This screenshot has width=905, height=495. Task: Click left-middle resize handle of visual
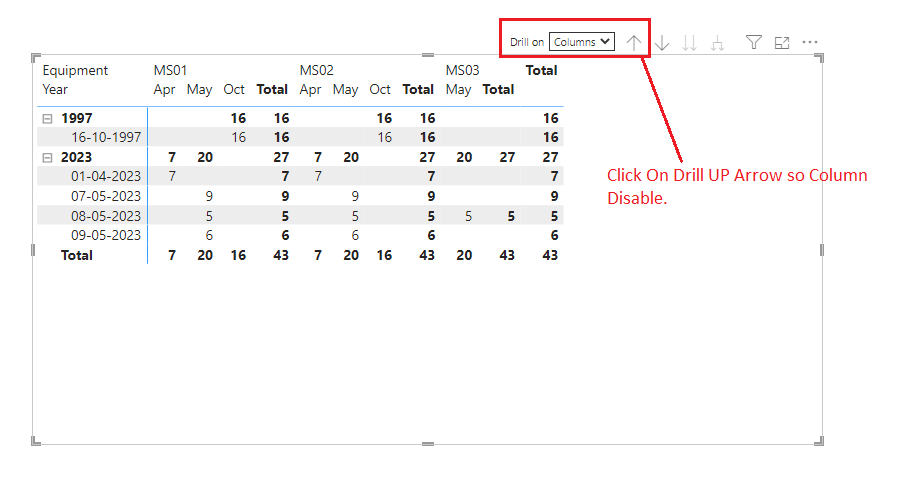pyautogui.click(x=33, y=250)
